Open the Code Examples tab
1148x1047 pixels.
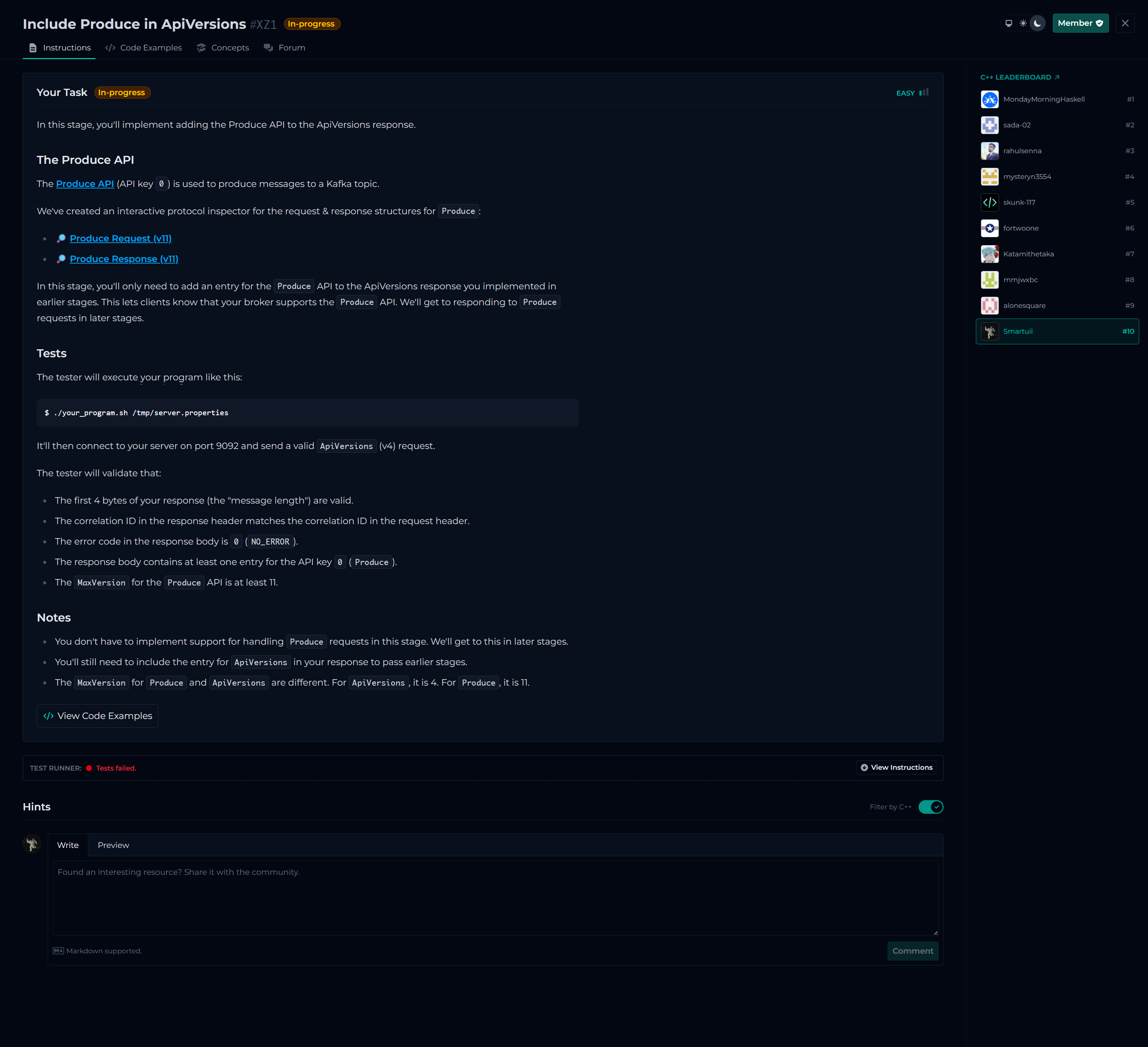point(143,48)
